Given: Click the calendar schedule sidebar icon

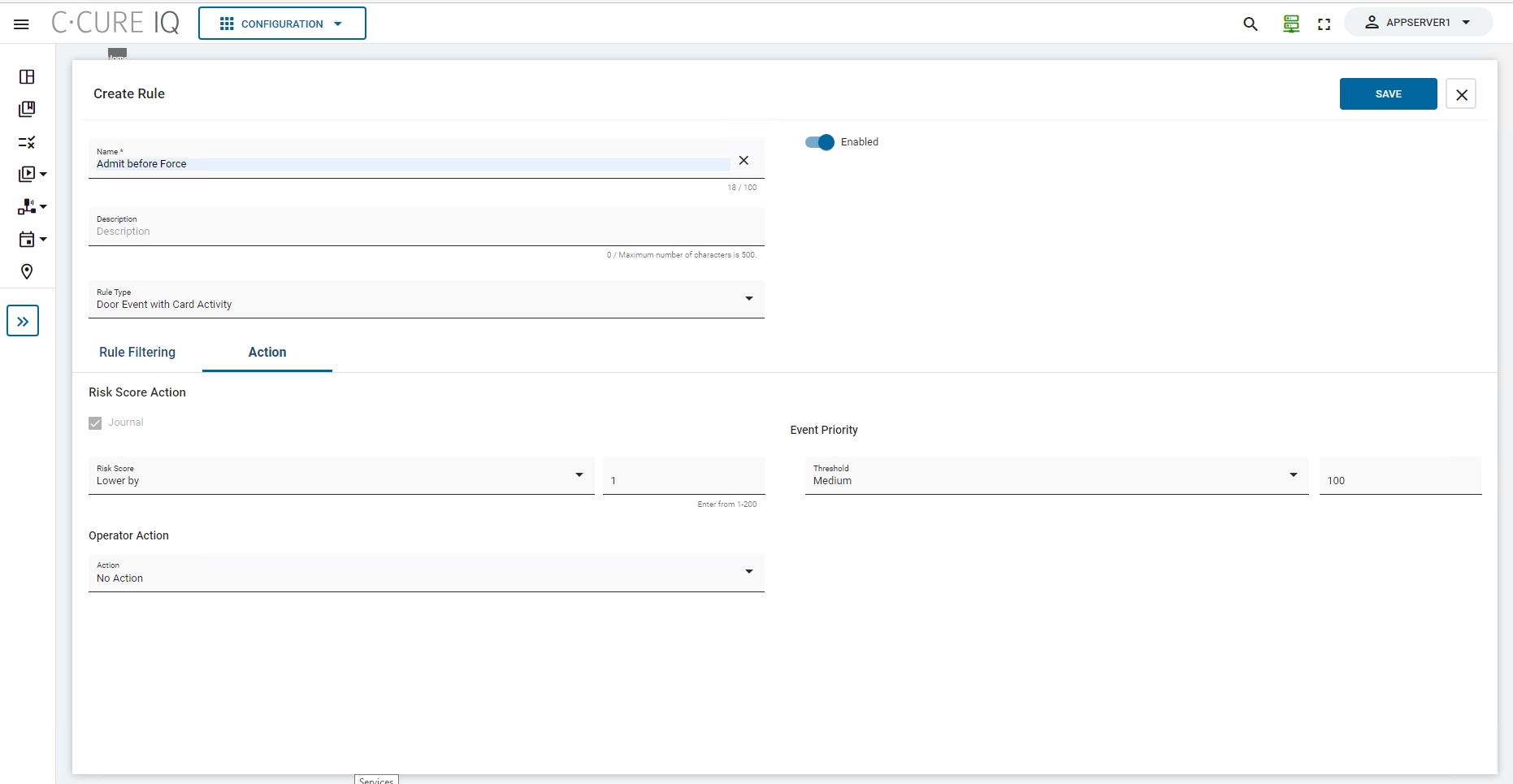Looking at the screenshot, I should click(x=27, y=240).
